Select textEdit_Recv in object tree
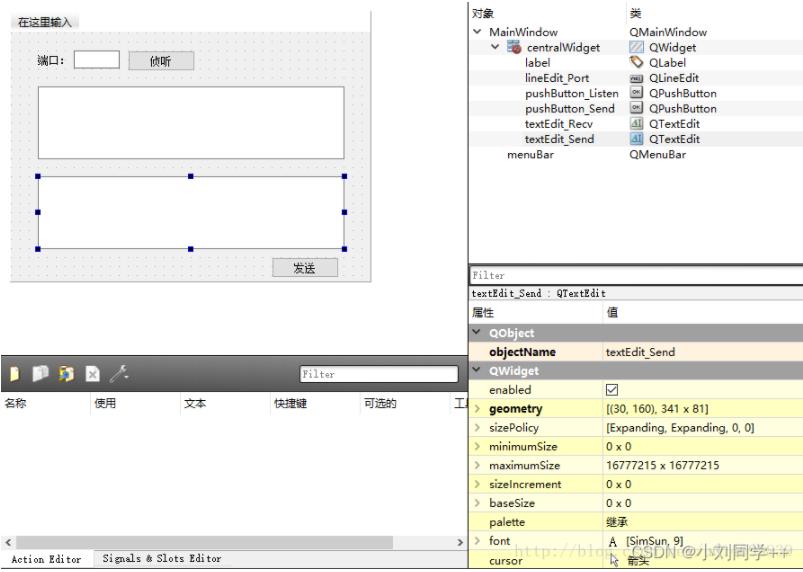 tap(559, 124)
